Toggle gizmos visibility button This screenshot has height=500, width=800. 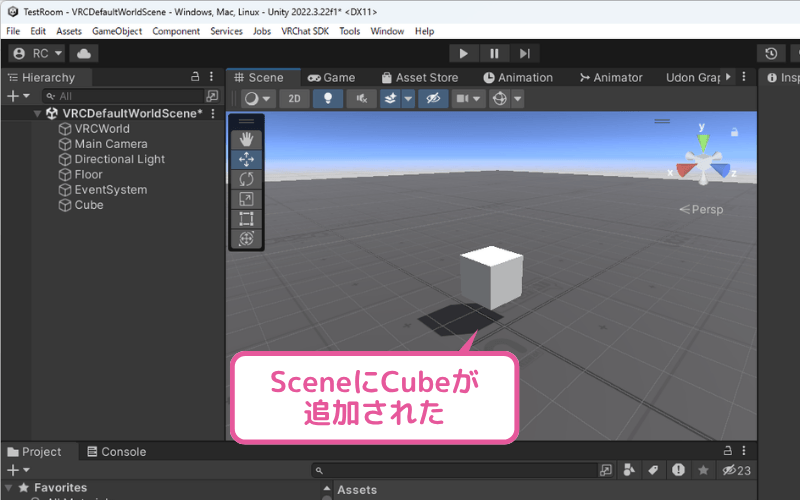click(500, 99)
